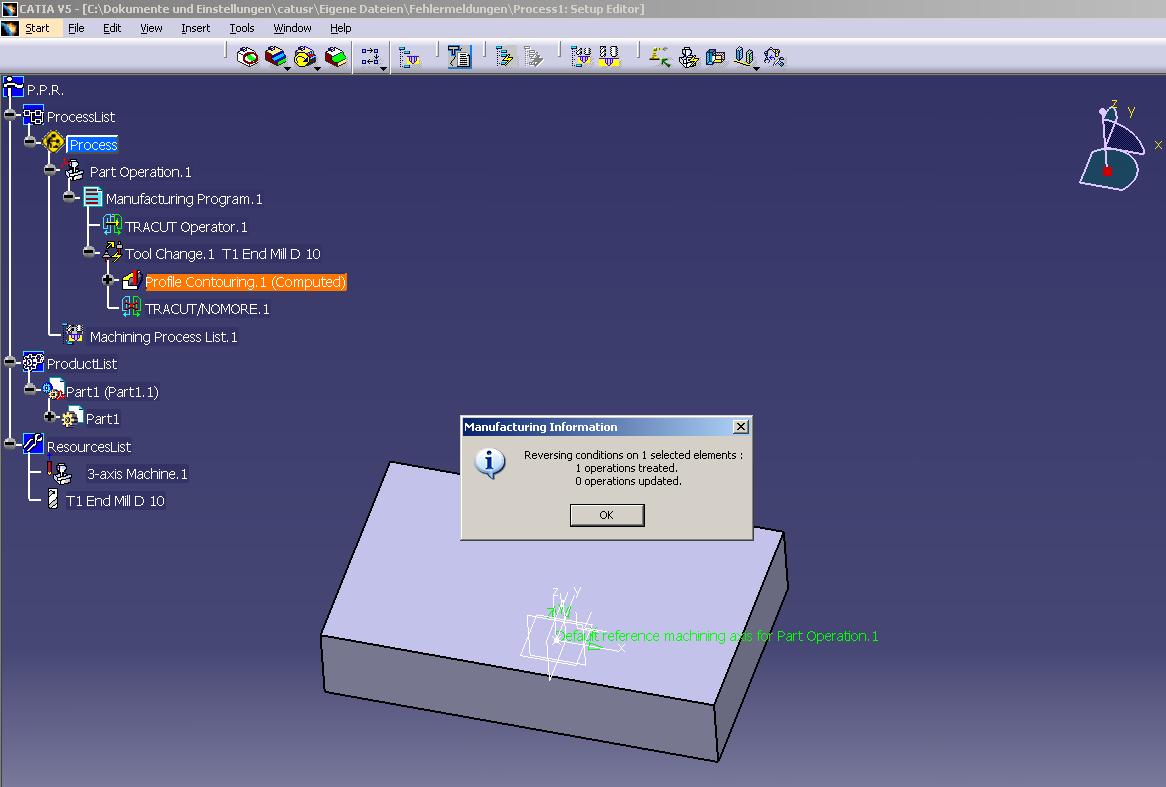The image size is (1166, 787).
Task: Click the TRACUT Operator.1 node icon
Action: (112, 225)
